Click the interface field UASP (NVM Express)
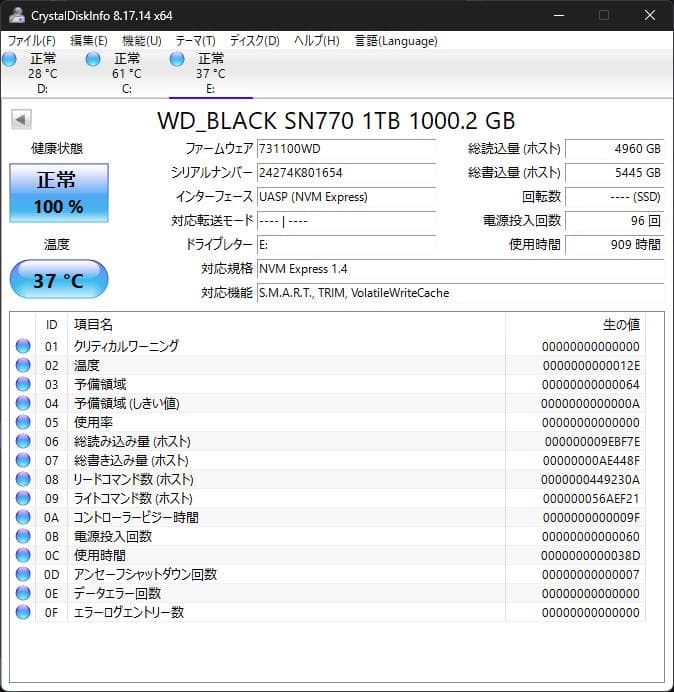Screen dimensions: 674x692 pyautogui.click(x=346, y=196)
